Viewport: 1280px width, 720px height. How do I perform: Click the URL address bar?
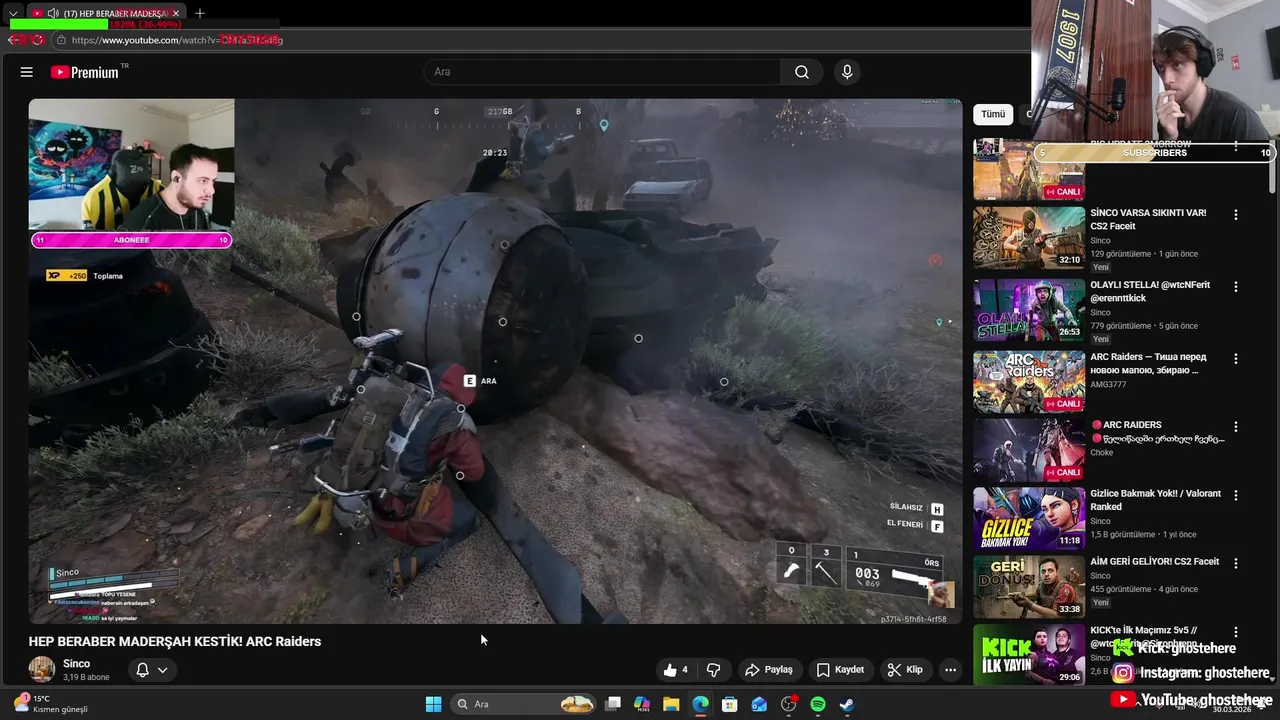tap(540, 40)
